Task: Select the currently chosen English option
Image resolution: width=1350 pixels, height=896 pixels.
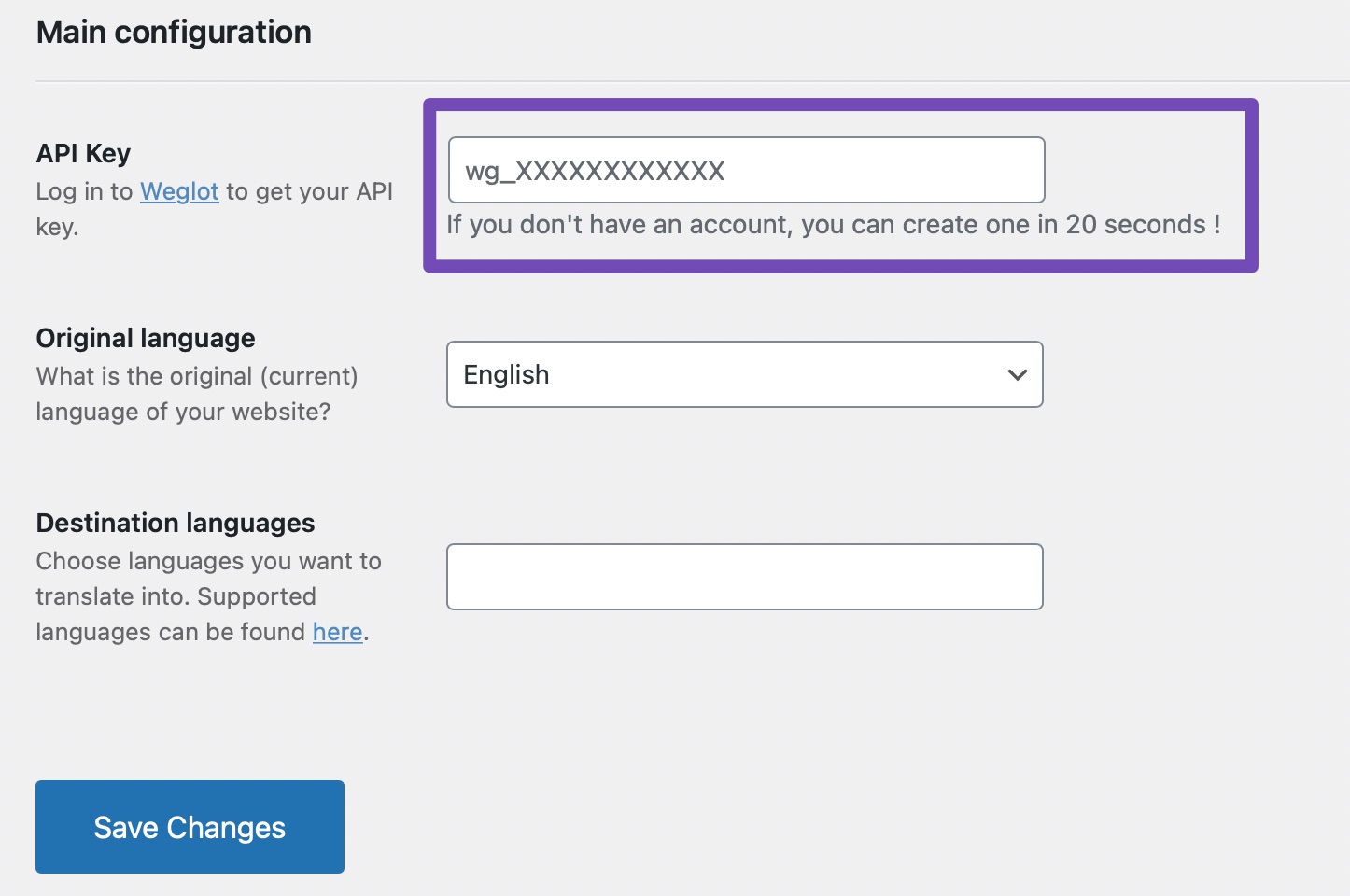Action: point(560,374)
